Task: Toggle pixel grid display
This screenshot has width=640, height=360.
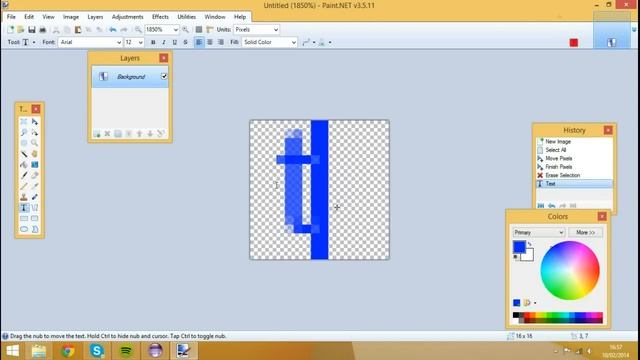Action: pos(199,29)
